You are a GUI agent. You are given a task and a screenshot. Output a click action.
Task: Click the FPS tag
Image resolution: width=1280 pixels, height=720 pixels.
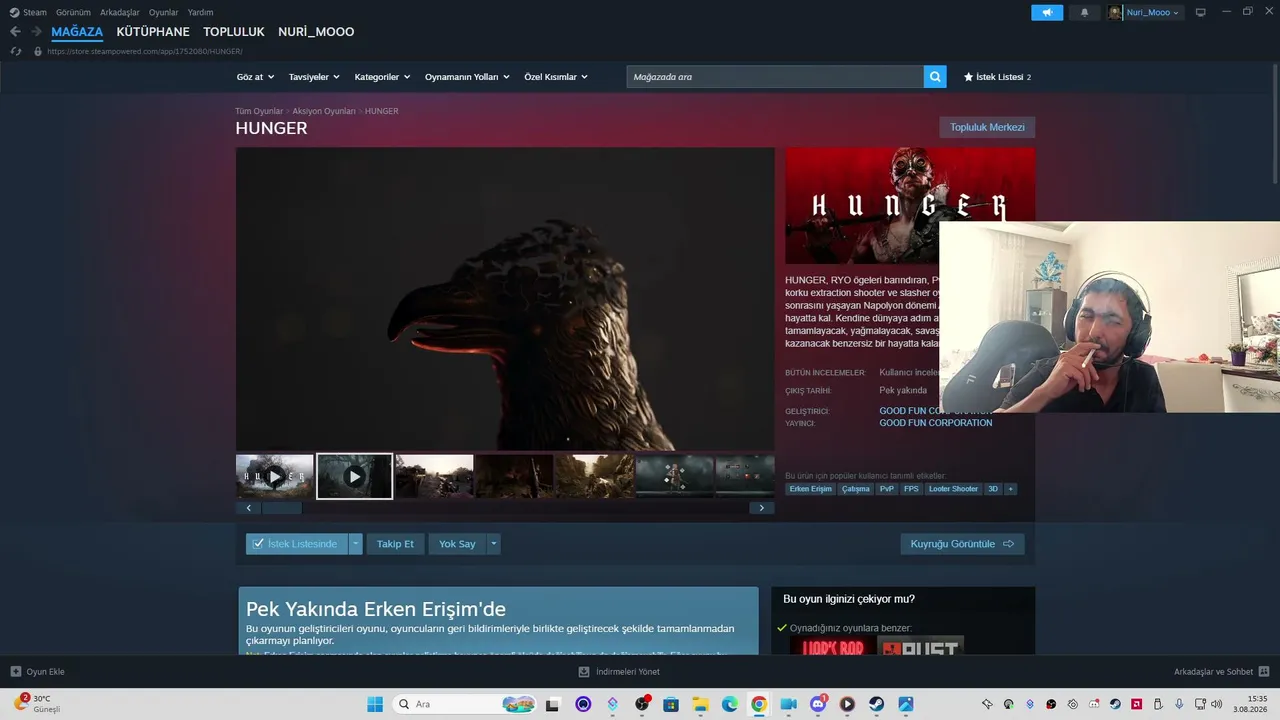[911, 489]
